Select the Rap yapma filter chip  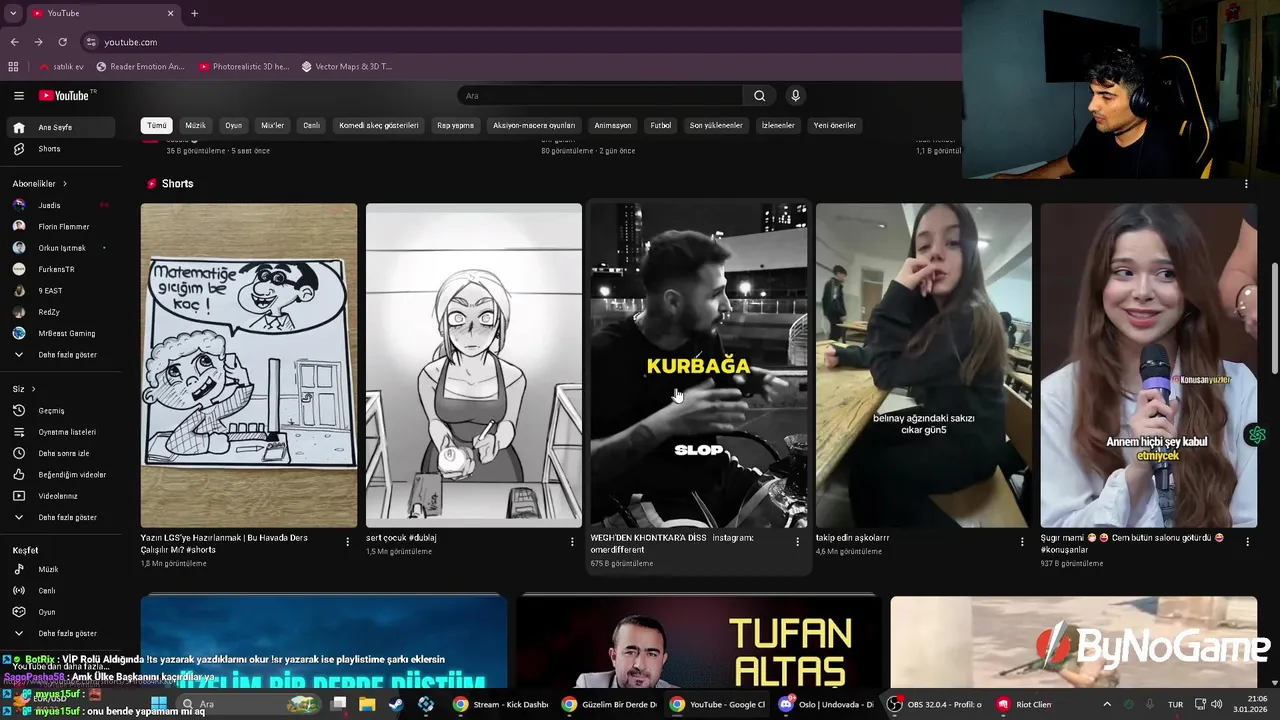[x=456, y=125]
